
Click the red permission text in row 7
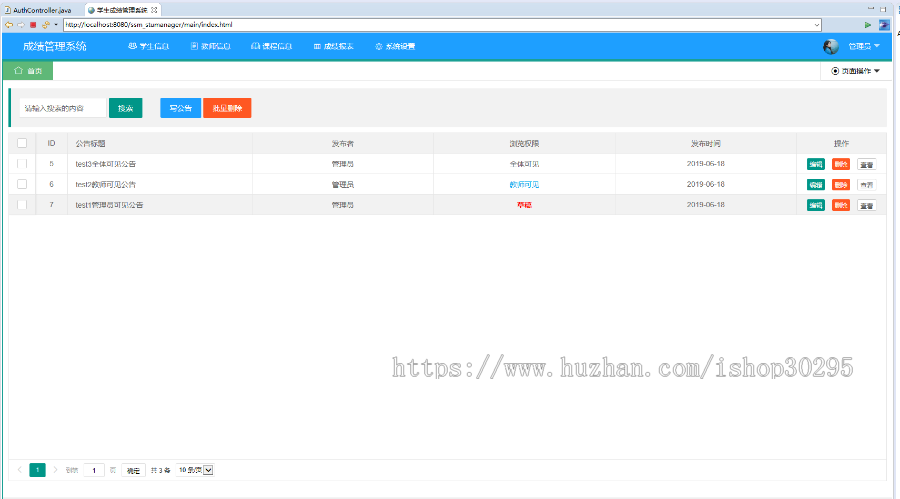524,205
